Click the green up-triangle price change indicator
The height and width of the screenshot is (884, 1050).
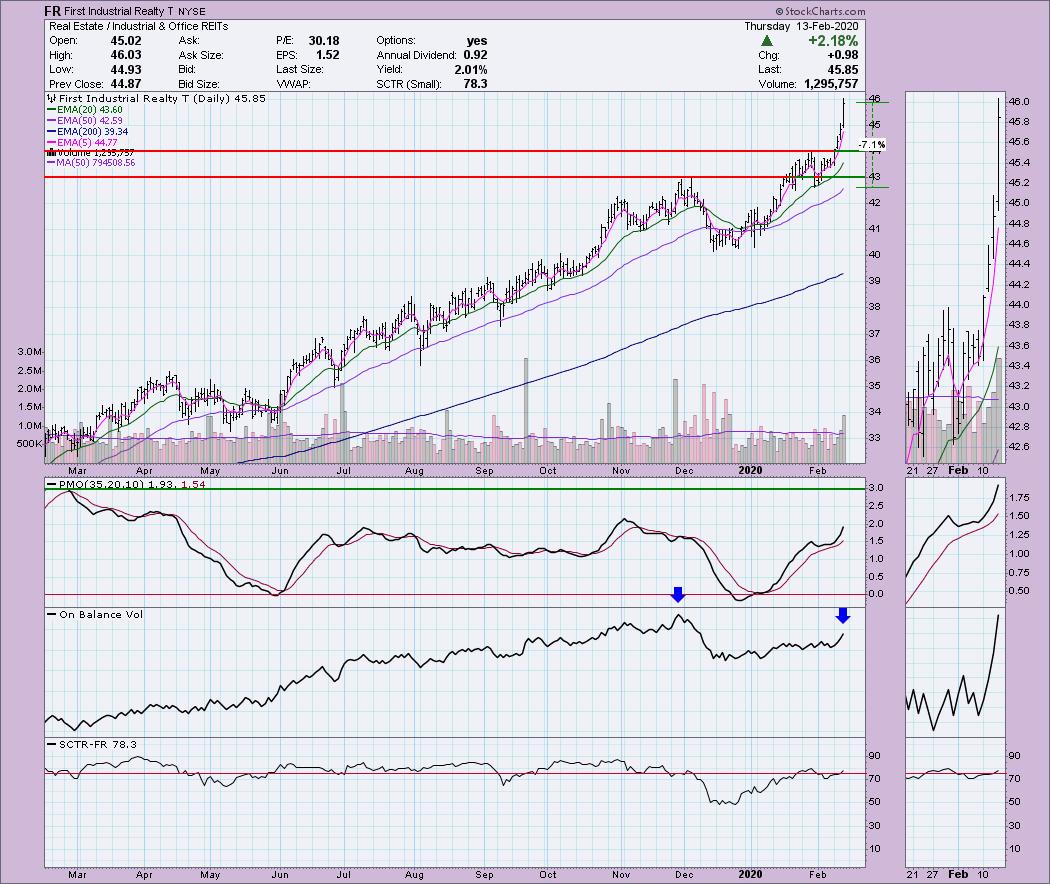[x=767, y=41]
